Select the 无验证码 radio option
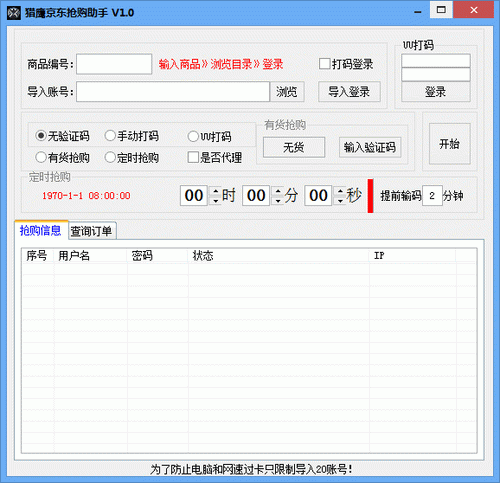 point(62,136)
